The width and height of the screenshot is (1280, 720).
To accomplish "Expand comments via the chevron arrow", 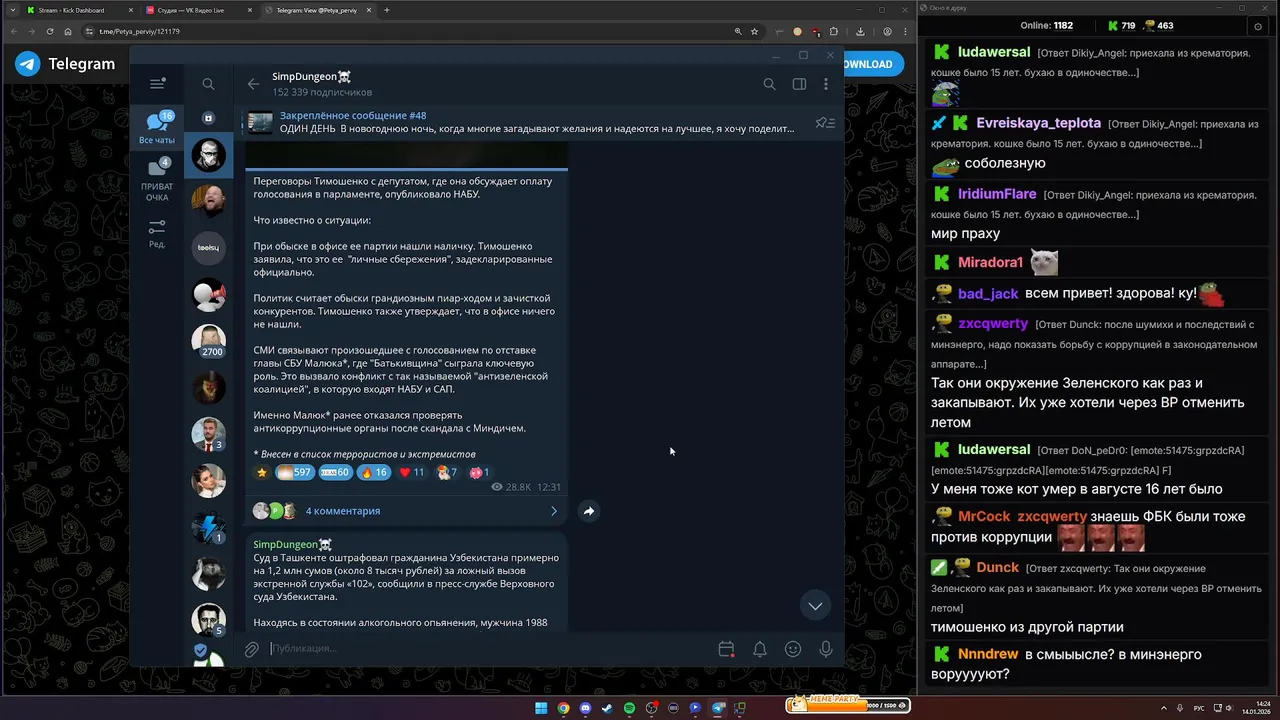I will (554, 511).
